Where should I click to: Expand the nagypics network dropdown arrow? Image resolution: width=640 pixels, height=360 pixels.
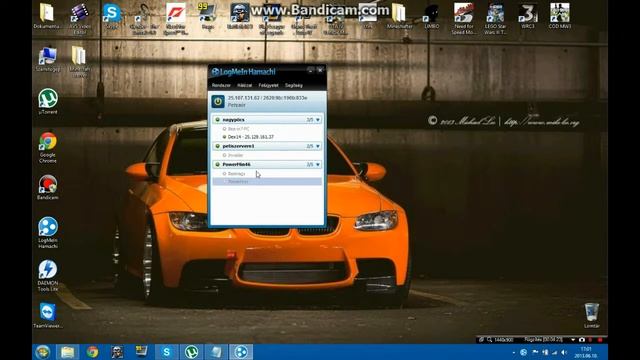(318, 120)
